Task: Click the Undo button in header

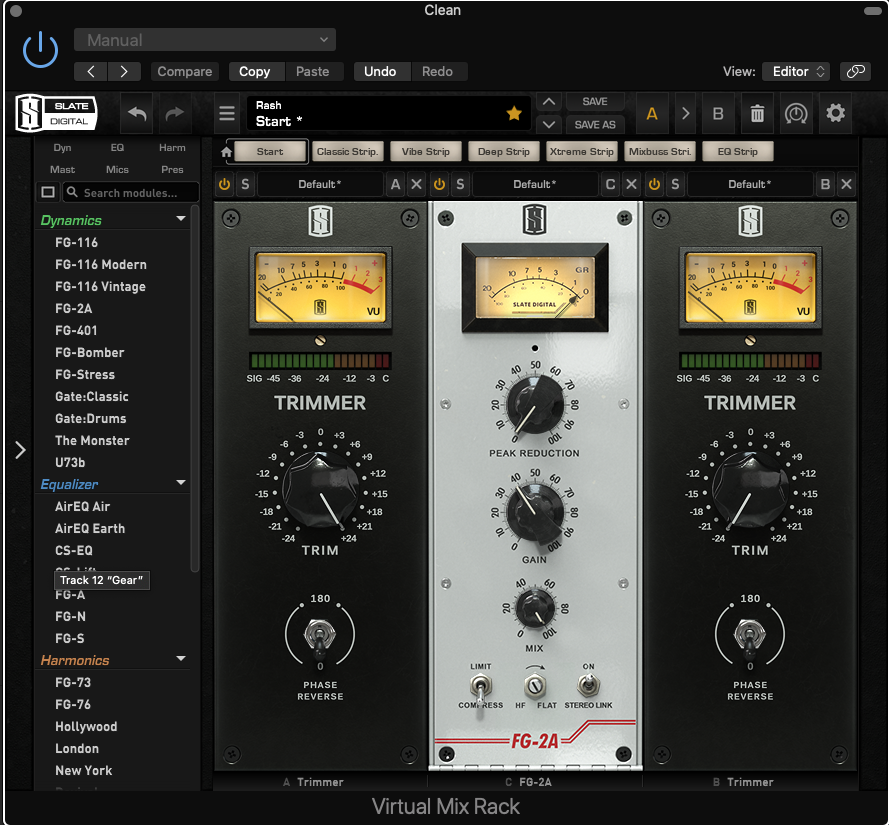Action: tap(380, 71)
